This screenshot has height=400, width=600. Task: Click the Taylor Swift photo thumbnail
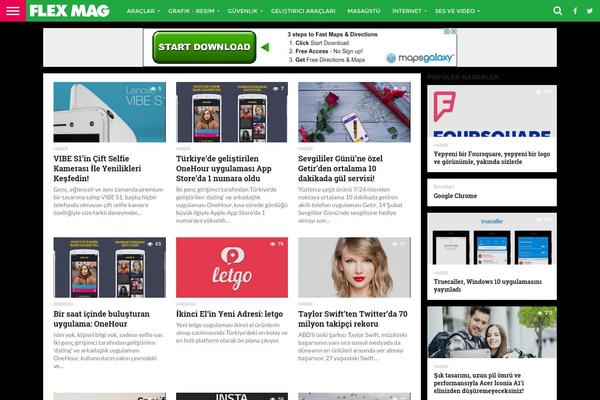pyautogui.click(x=354, y=268)
